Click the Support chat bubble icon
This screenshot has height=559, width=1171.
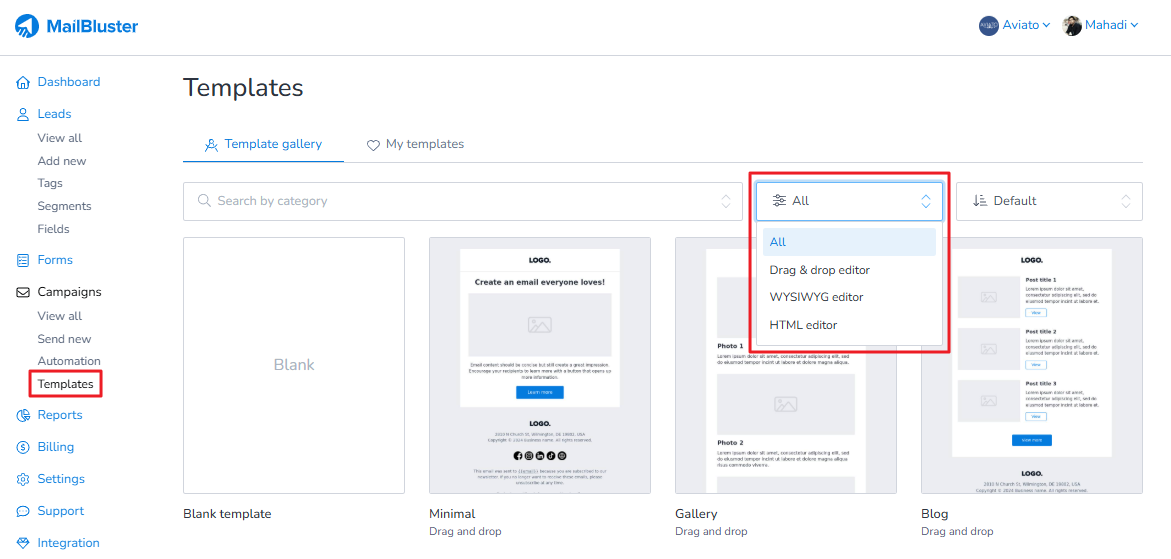pos(23,511)
